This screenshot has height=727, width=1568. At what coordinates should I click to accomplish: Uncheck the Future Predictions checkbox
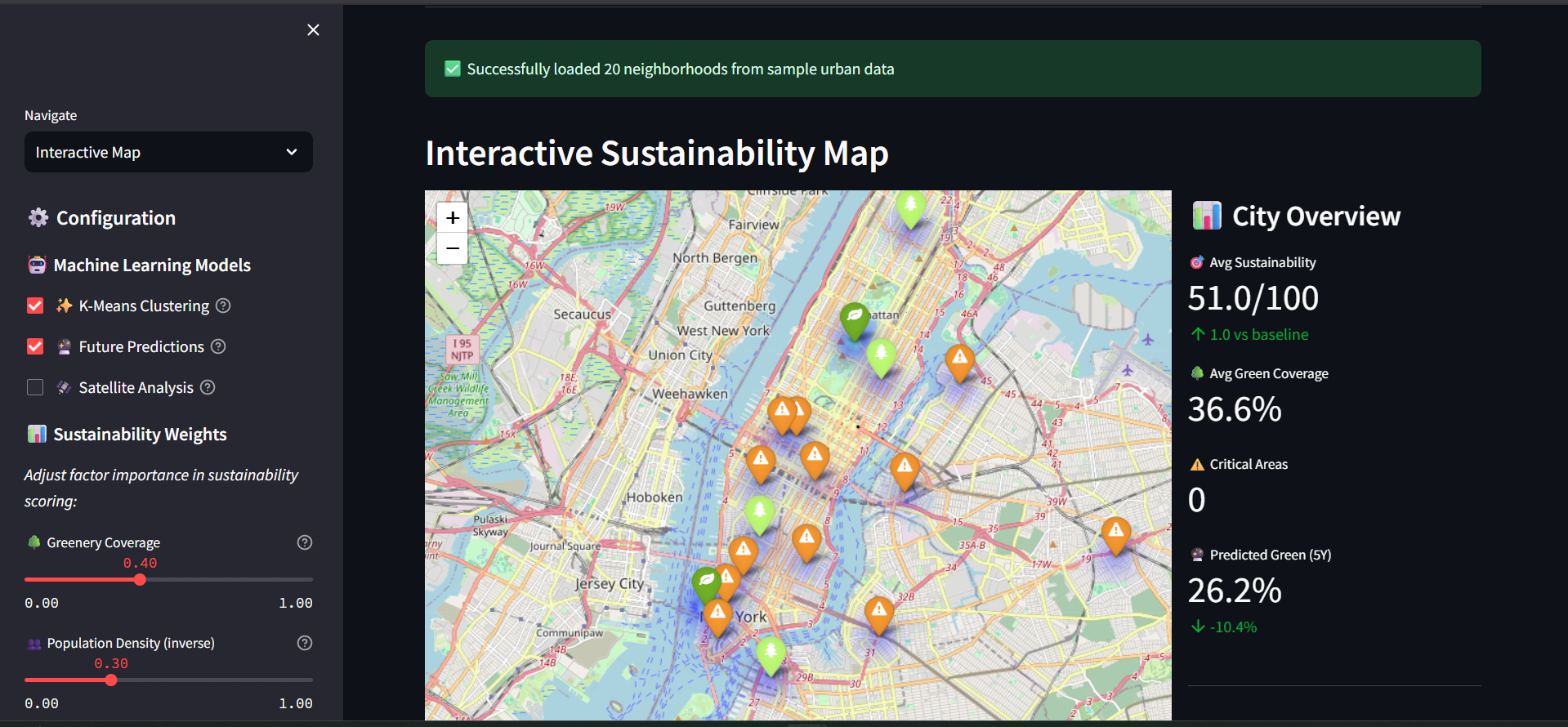click(x=35, y=346)
